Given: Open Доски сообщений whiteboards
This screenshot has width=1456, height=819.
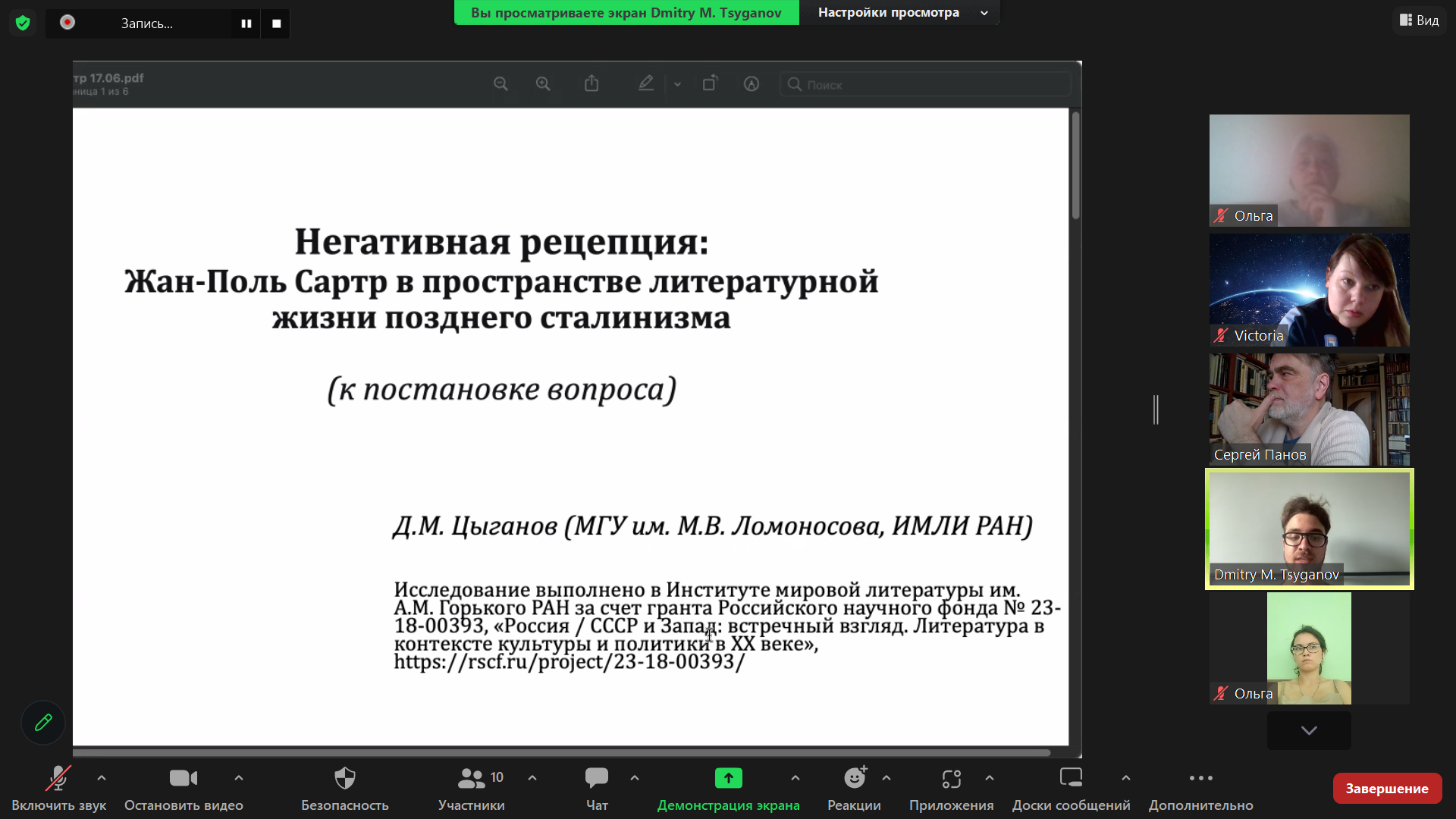Looking at the screenshot, I should coord(1071,789).
